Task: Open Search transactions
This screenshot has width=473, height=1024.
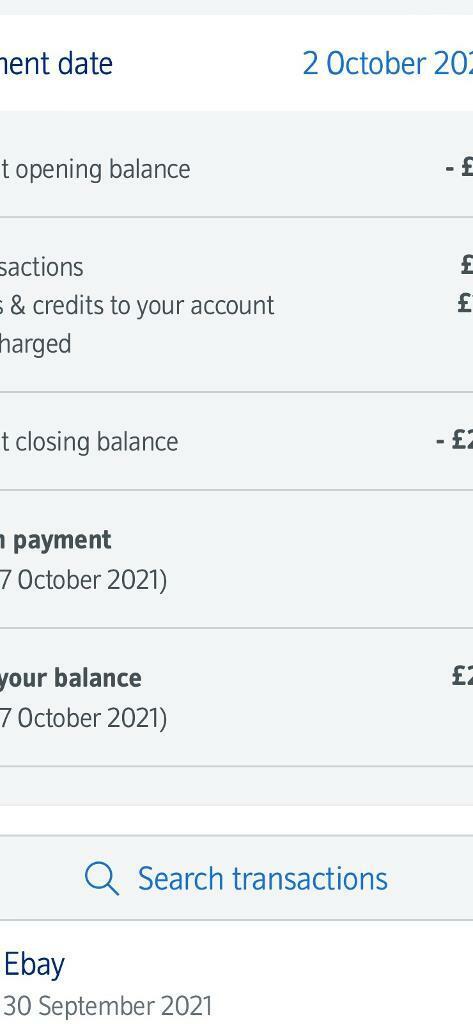Action: (236, 878)
